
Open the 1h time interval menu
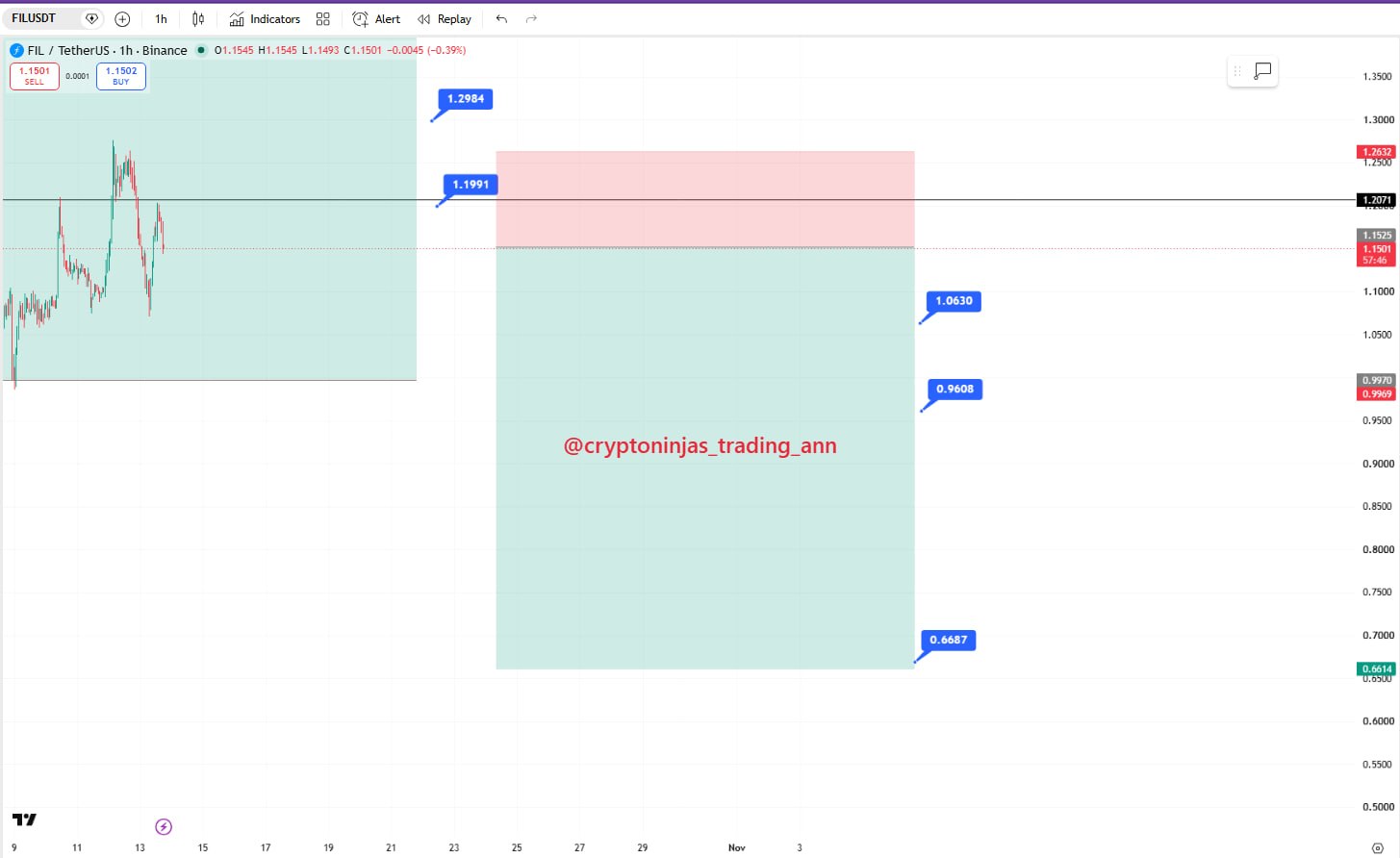pos(161,19)
